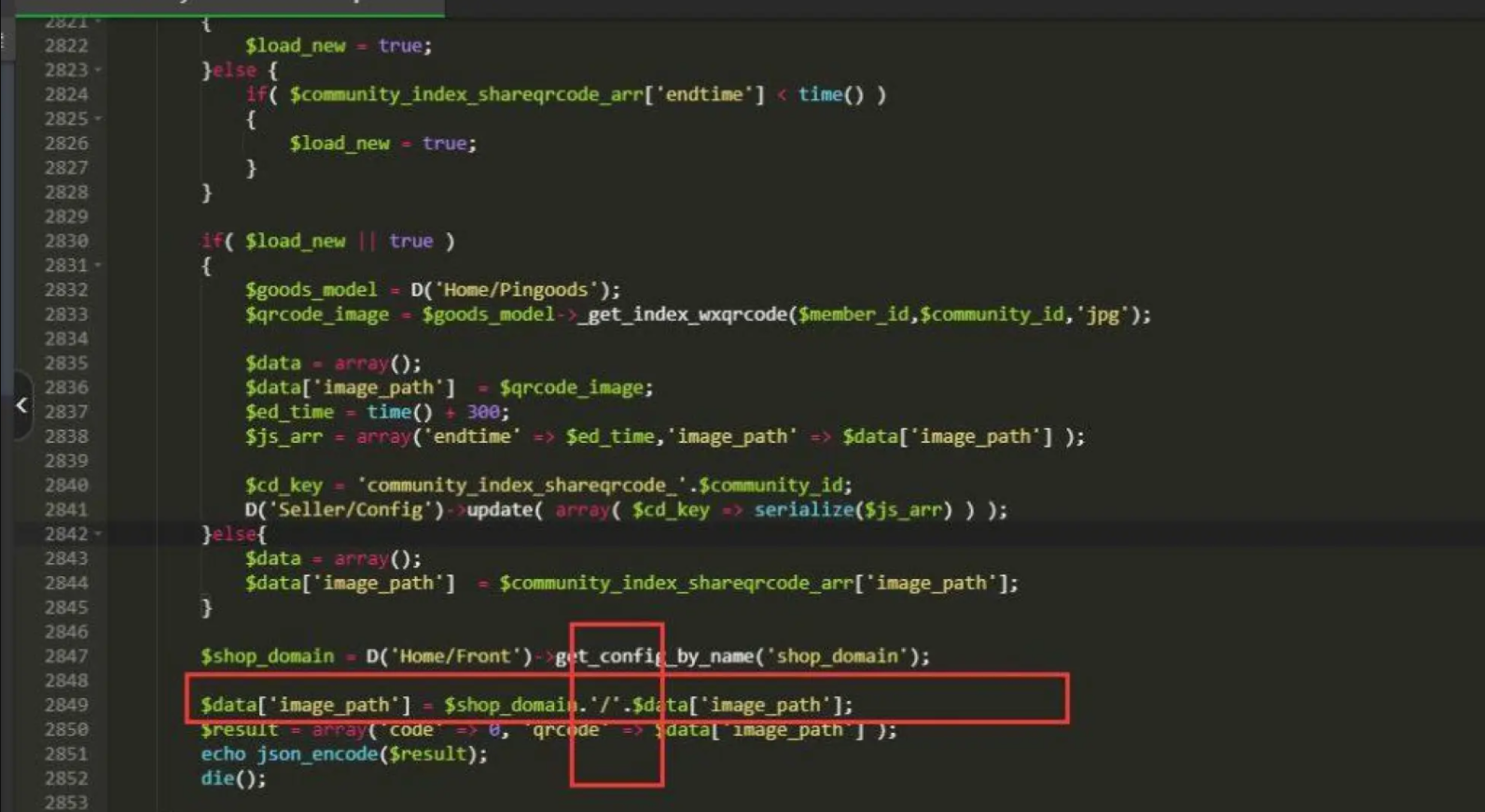Select line number 2833 in the gutter
Image resolution: width=1485 pixels, height=812 pixels.
pyautogui.click(x=66, y=314)
